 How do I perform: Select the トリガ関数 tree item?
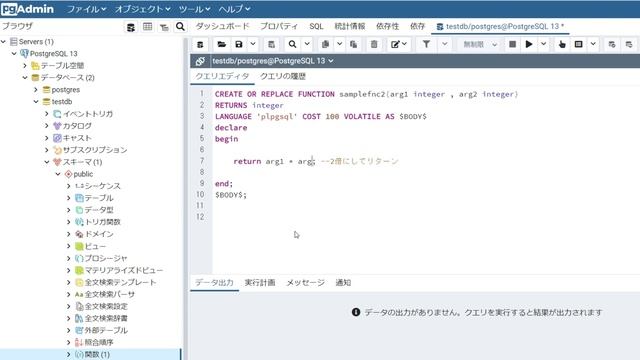[x=103, y=222]
